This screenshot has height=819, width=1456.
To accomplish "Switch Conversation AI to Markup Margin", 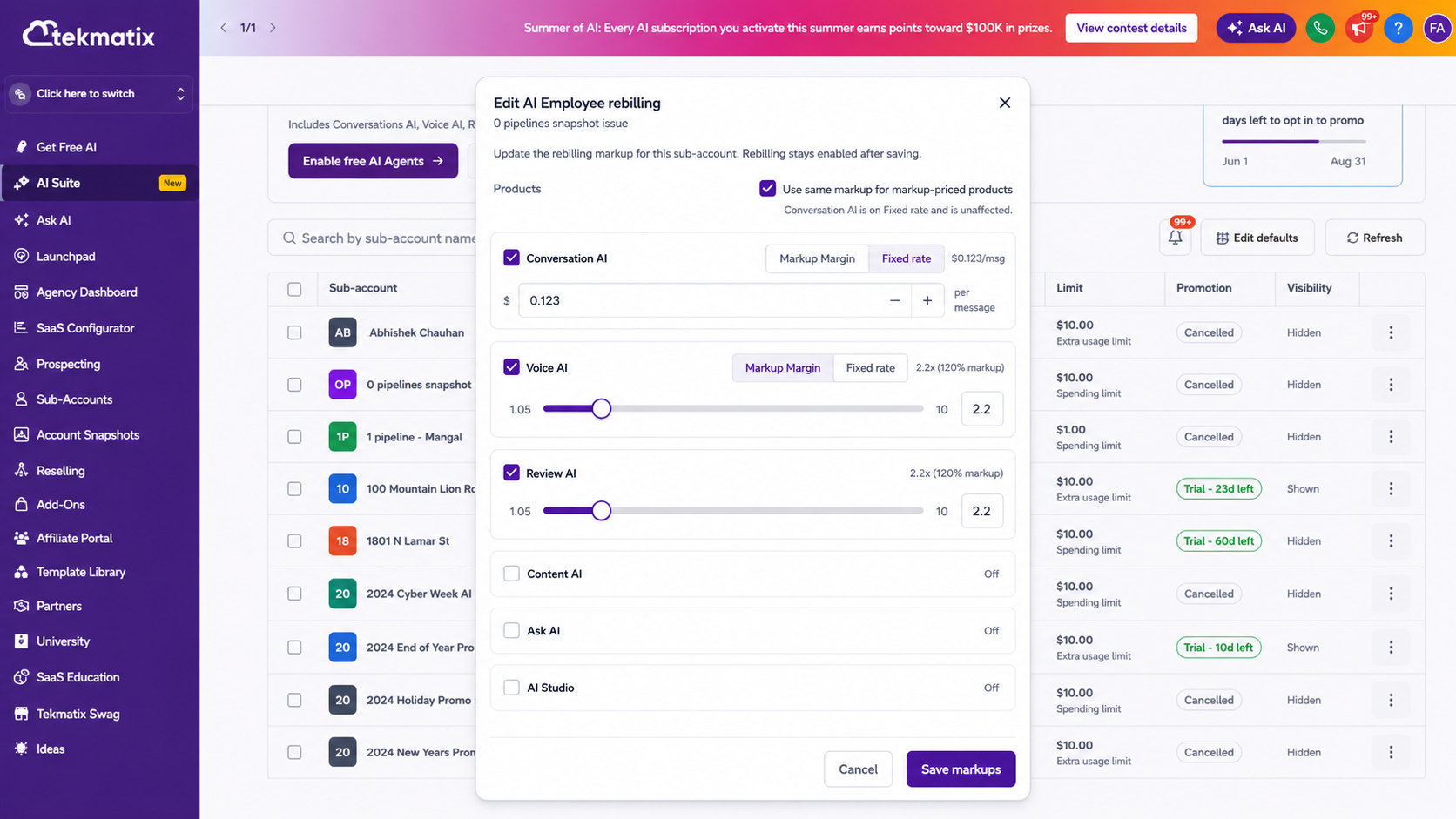I will (817, 258).
